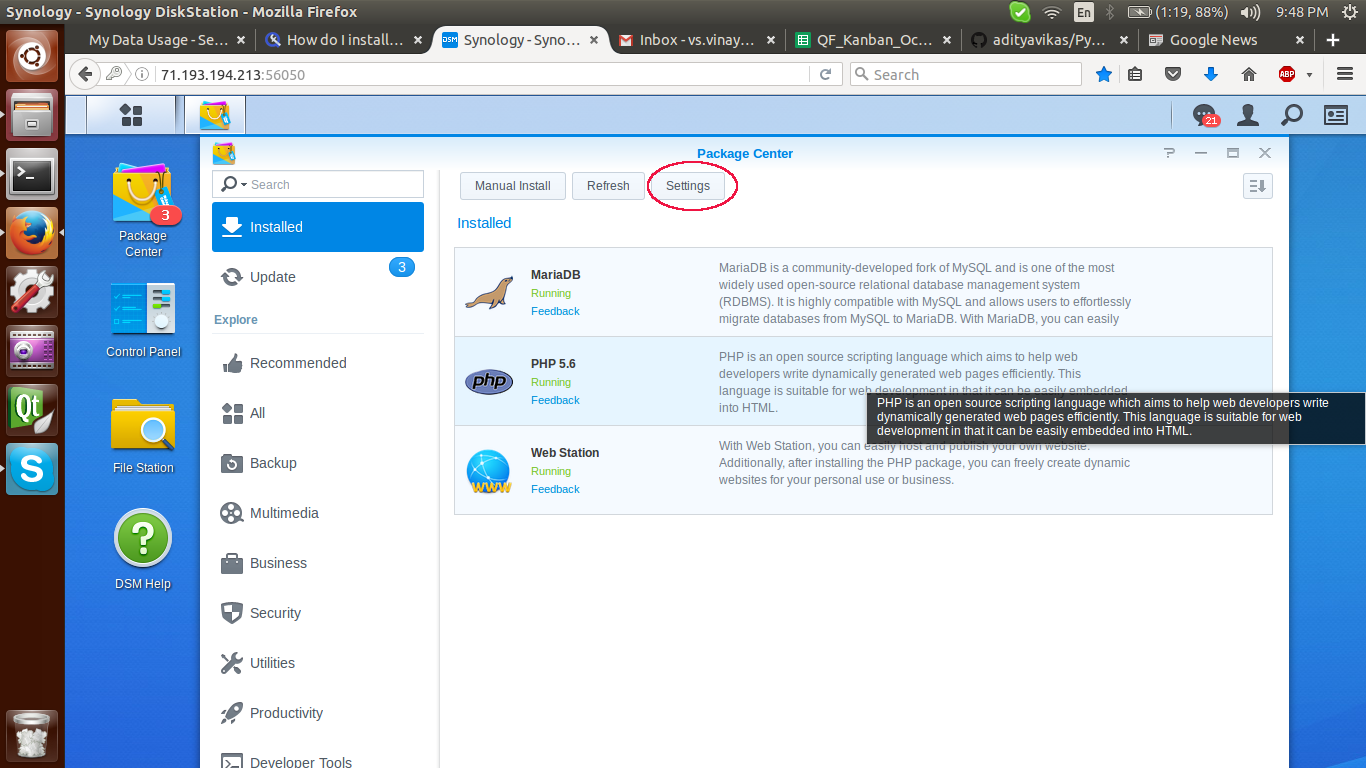The width and height of the screenshot is (1366, 768).
Task: Bookmark this page star icon
Action: (x=1104, y=74)
